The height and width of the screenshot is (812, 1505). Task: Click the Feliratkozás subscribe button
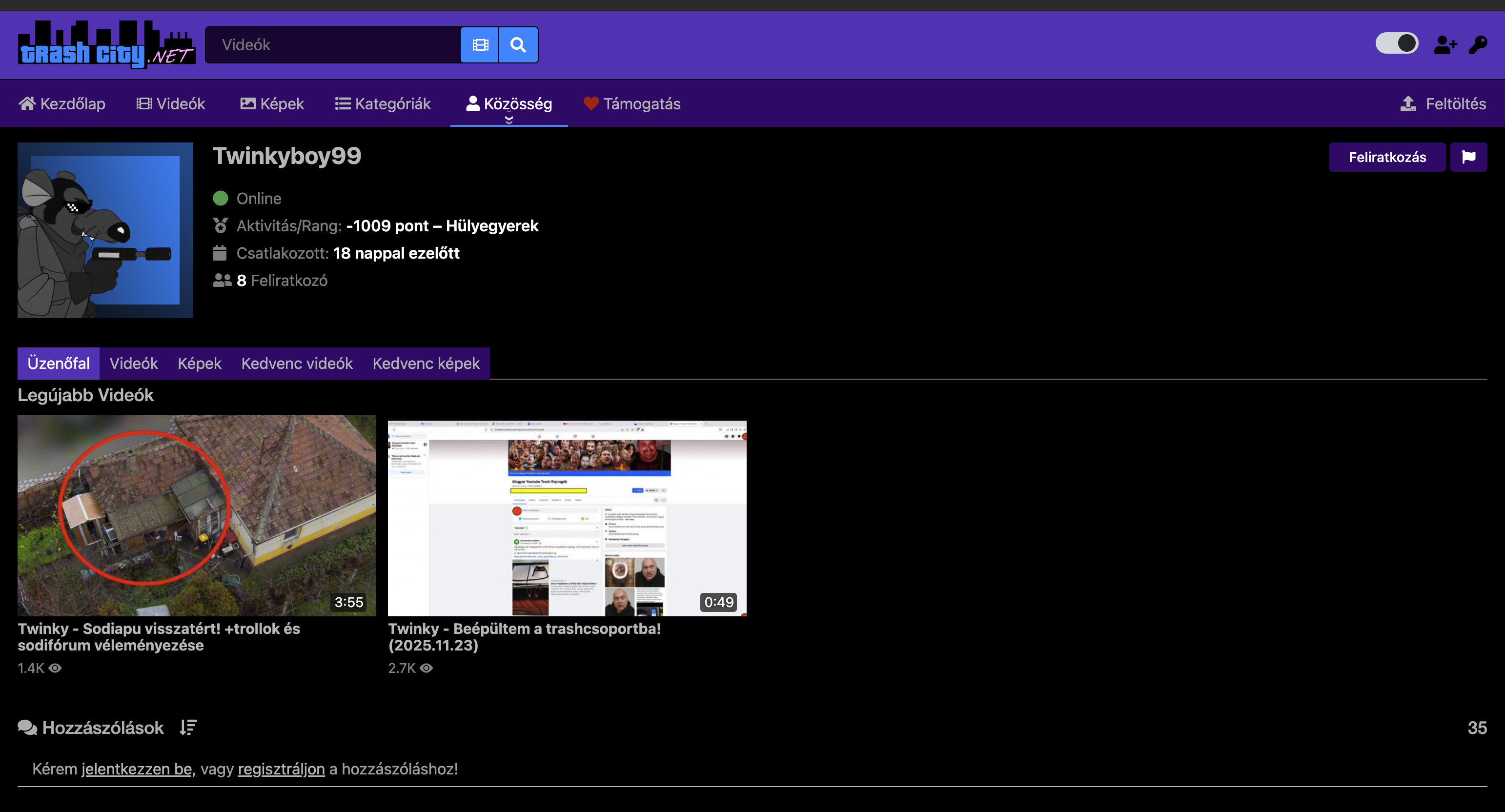(x=1387, y=157)
